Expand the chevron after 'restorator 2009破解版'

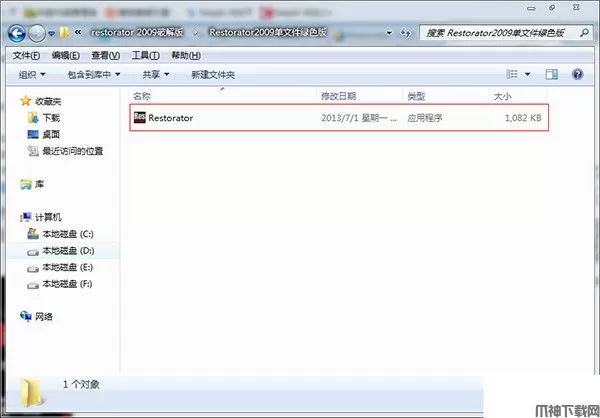pos(196,33)
